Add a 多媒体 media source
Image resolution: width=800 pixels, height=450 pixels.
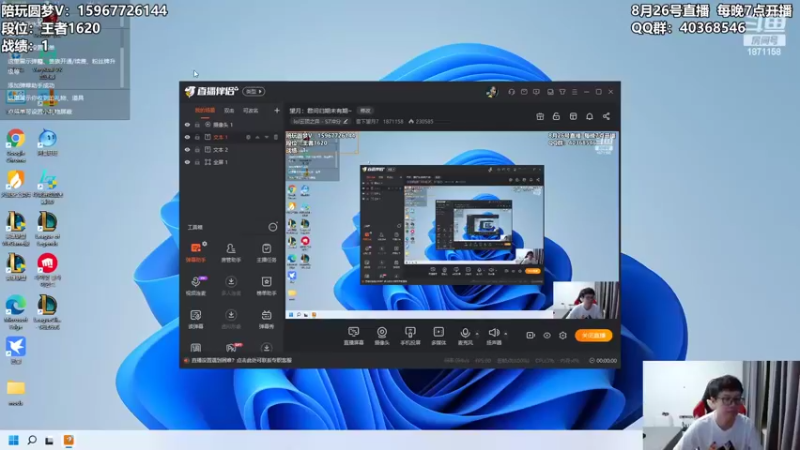(438, 336)
